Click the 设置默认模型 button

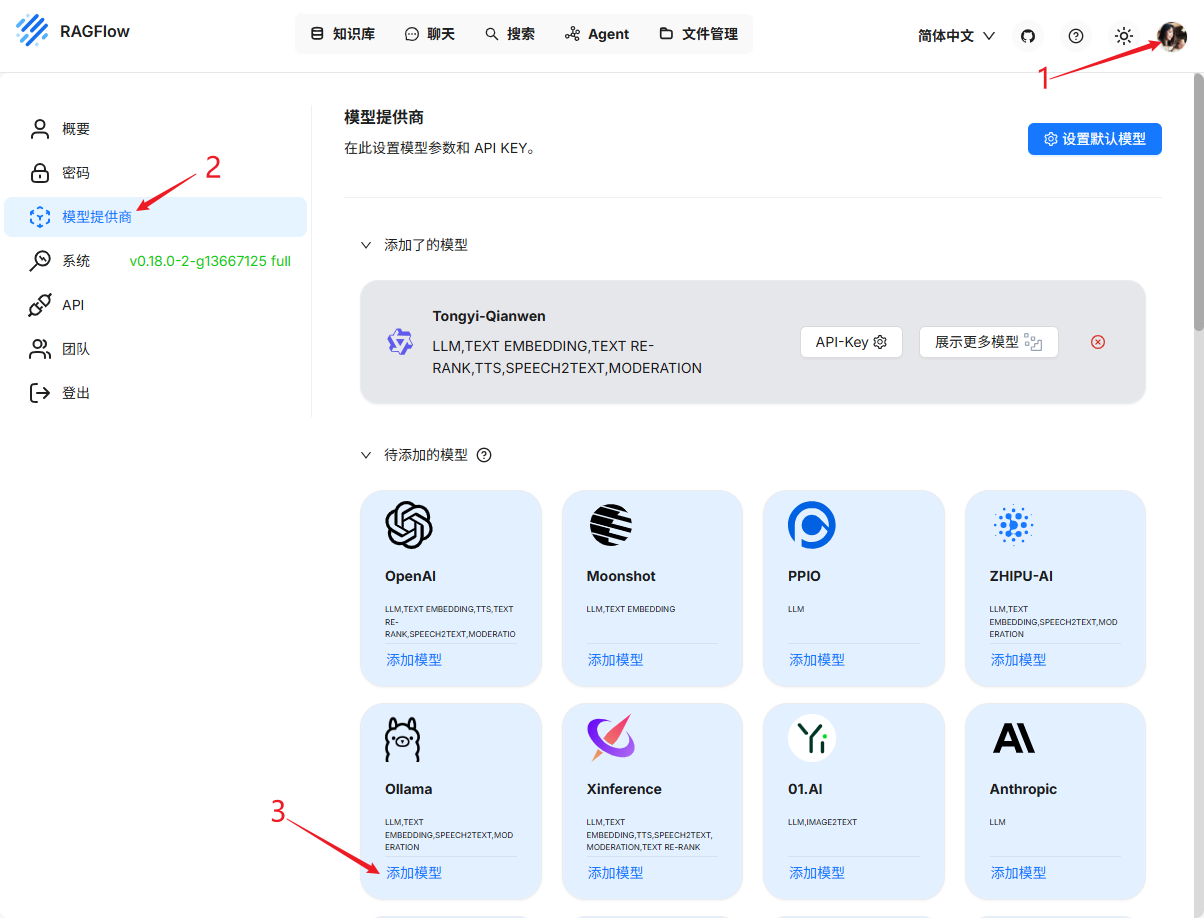(x=1095, y=139)
